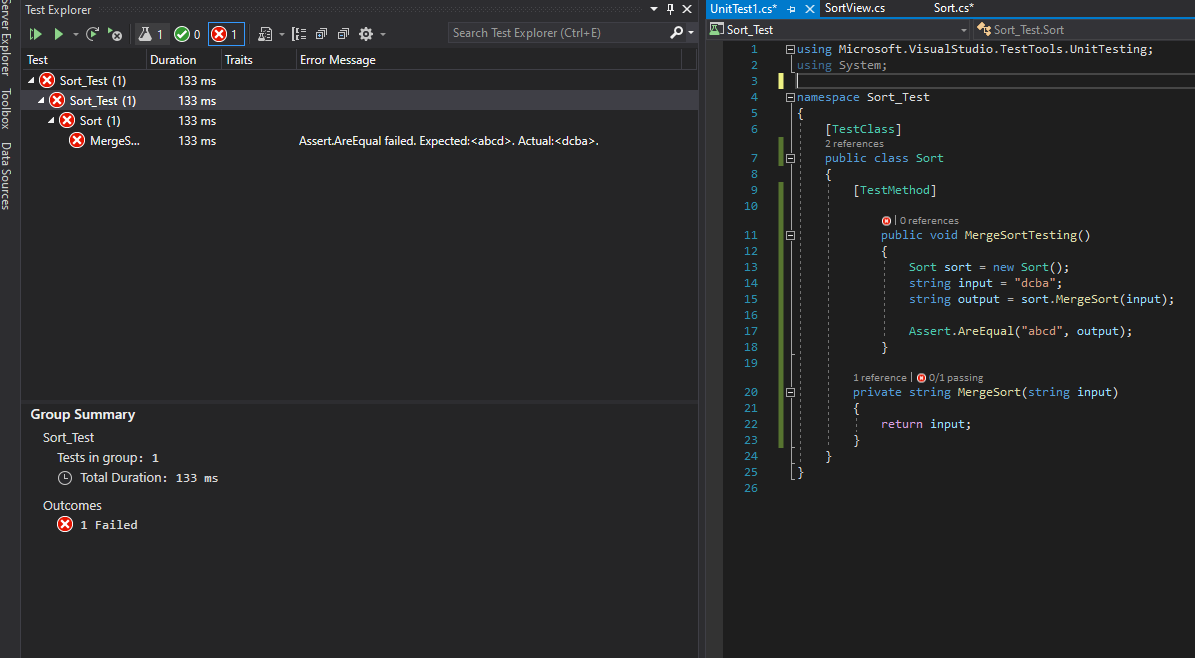Expand all tests in the tree

point(321,34)
